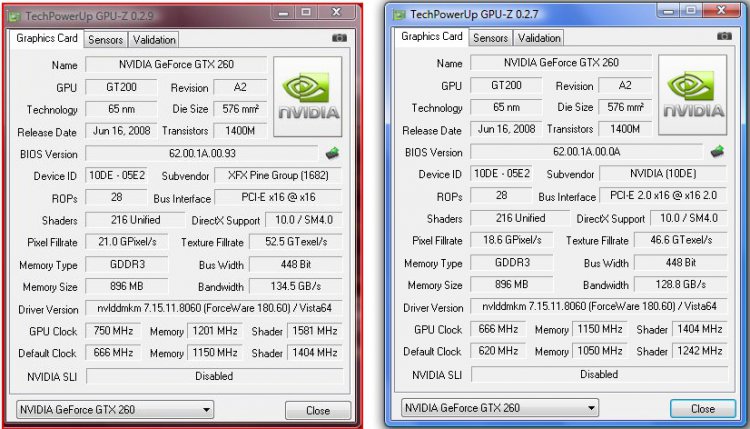The image size is (750, 429).
Task: Click Subvendor field NVIDIA (10DE)
Action: click(x=663, y=174)
